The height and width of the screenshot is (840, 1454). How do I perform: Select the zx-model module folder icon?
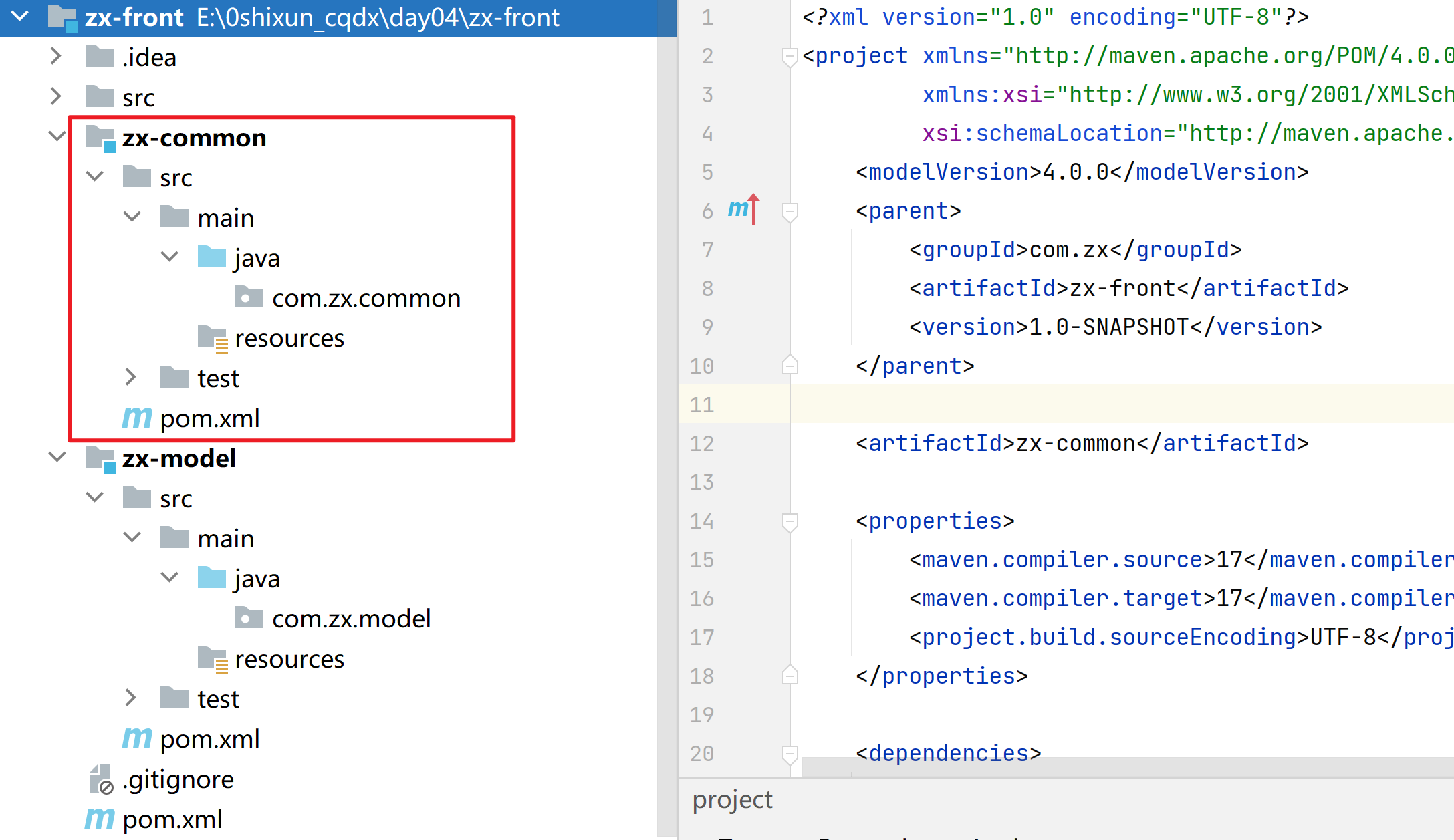point(101,459)
